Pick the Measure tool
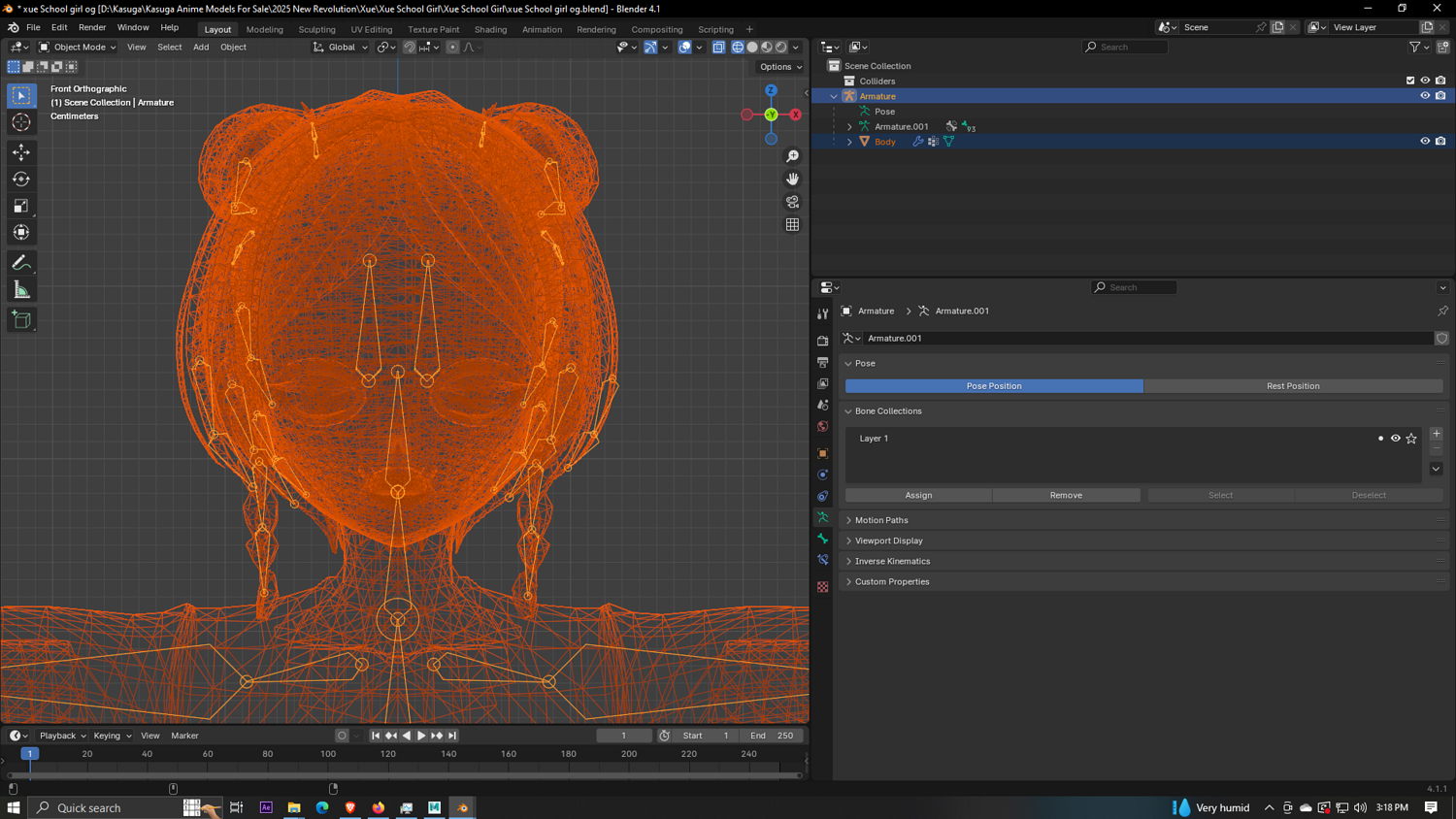Viewport: 1456px width, 819px height. point(21,290)
